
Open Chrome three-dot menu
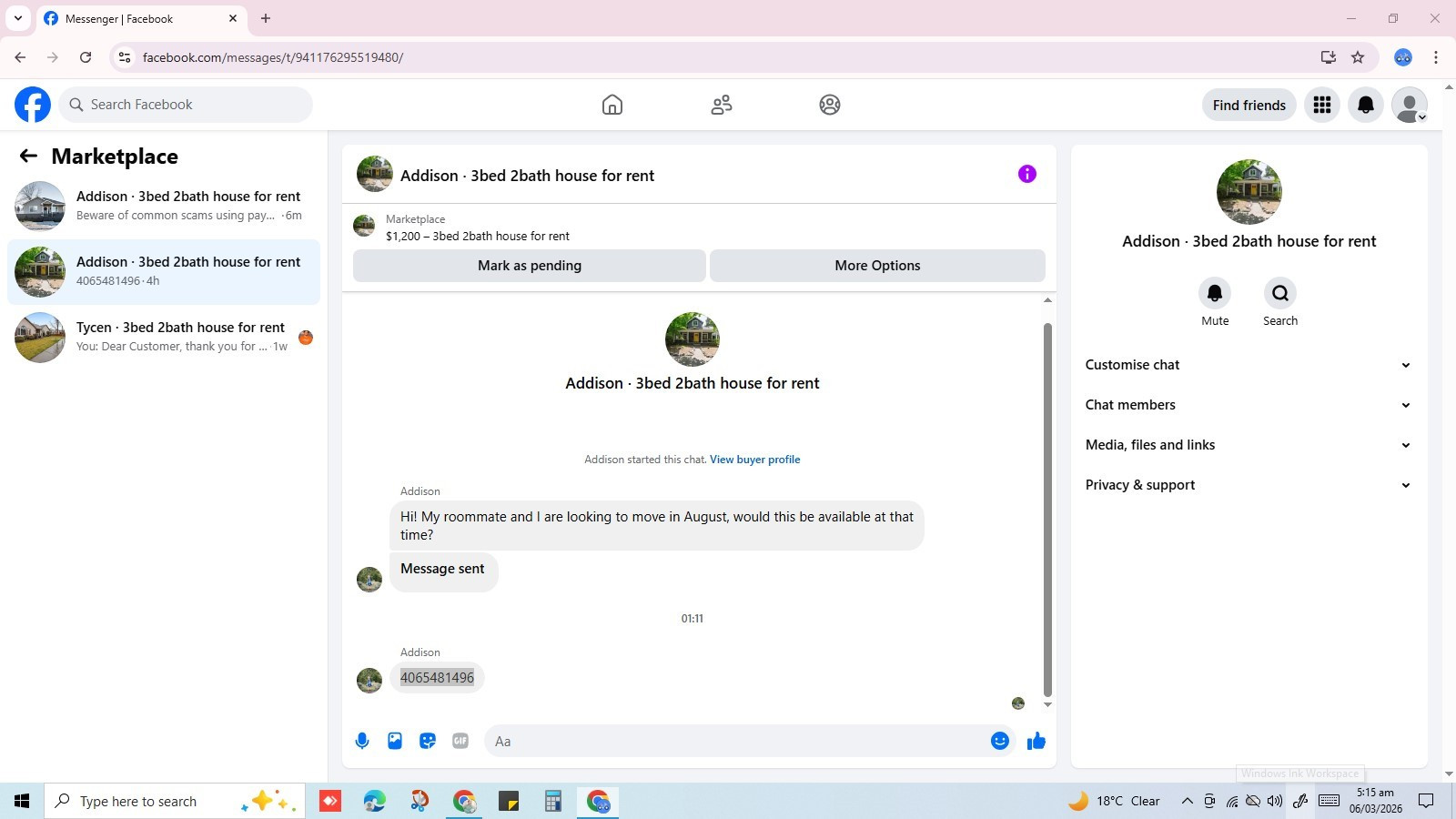[x=1436, y=57]
